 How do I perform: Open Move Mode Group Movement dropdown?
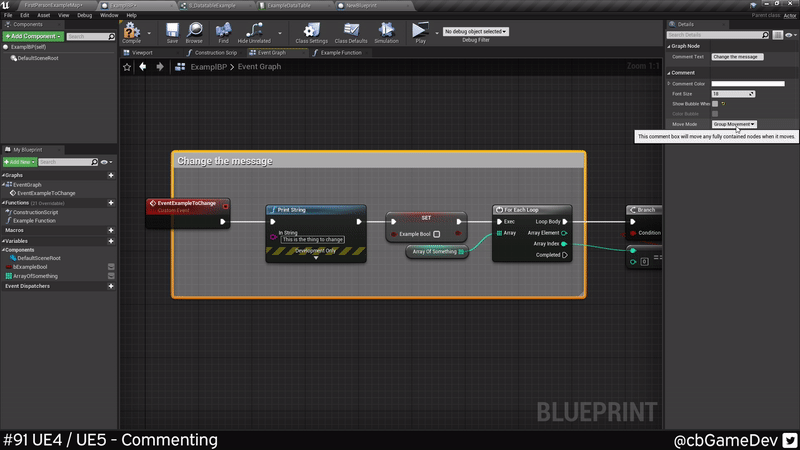point(734,124)
